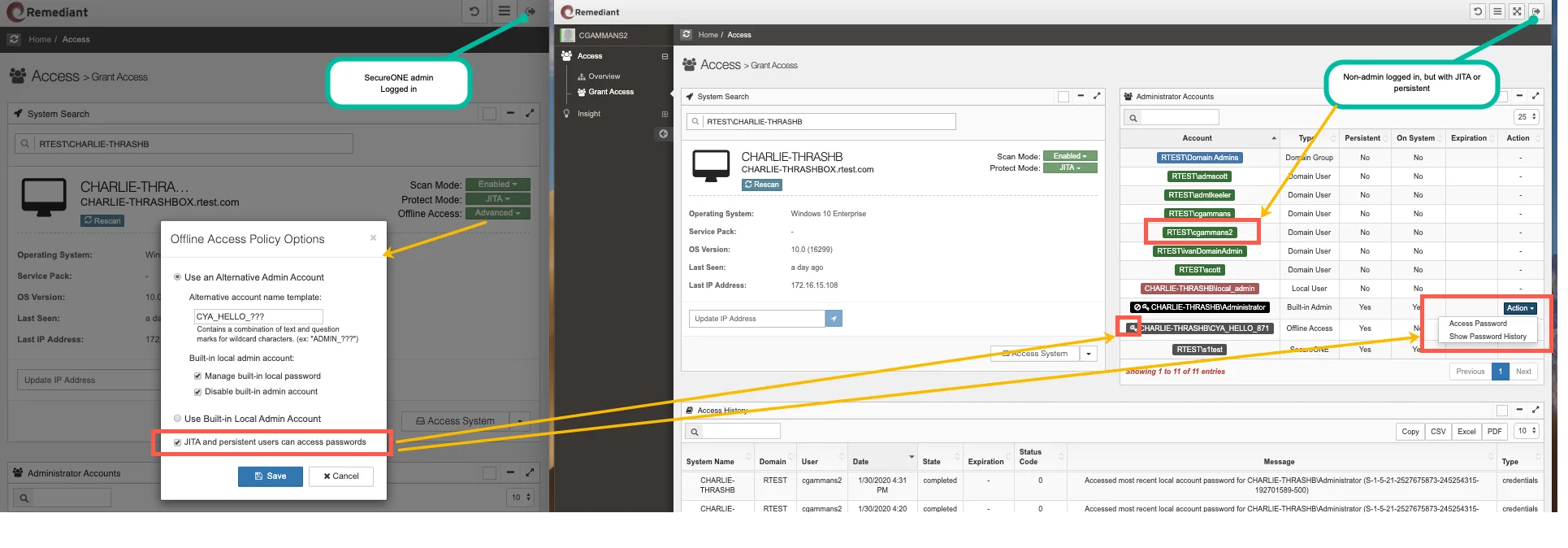Viewport: 1568px width, 548px height.
Task: Click the Rescan button under CHARLIE-THRASHB
Action: tap(762, 185)
